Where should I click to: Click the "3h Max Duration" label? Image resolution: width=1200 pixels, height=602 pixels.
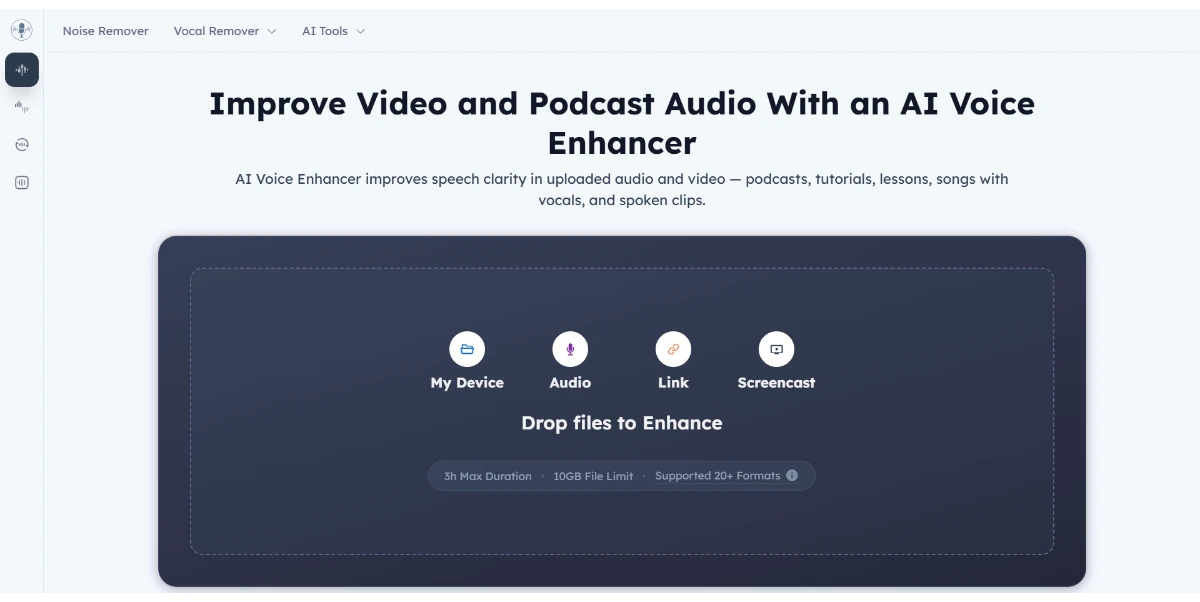coord(488,476)
